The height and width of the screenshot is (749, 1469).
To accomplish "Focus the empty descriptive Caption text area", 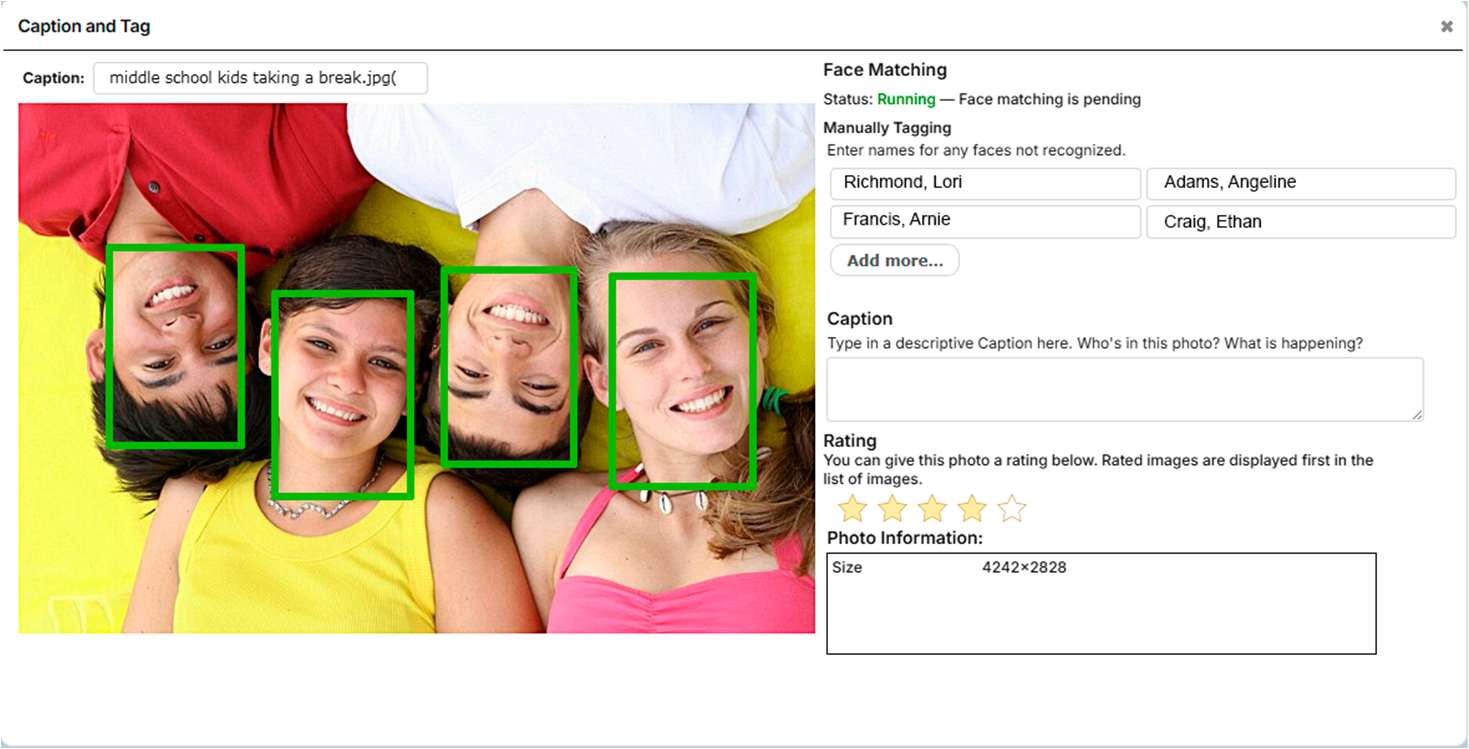I will click(x=1125, y=389).
